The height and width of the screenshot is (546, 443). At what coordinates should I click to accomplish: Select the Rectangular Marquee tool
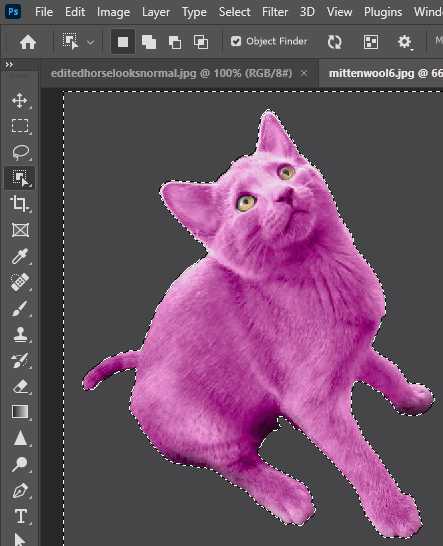coord(20,126)
